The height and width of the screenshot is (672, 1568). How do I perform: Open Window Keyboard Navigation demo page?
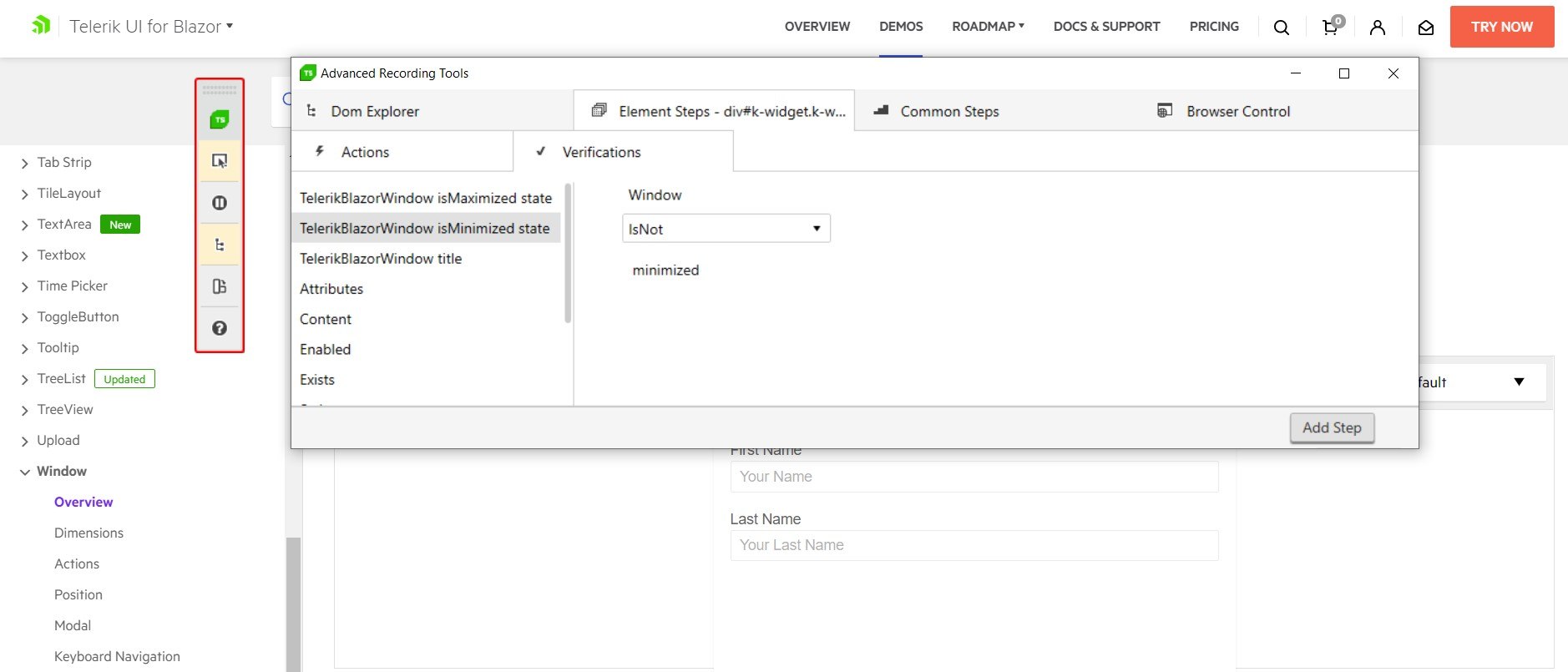pyautogui.click(x=117, y=656)
